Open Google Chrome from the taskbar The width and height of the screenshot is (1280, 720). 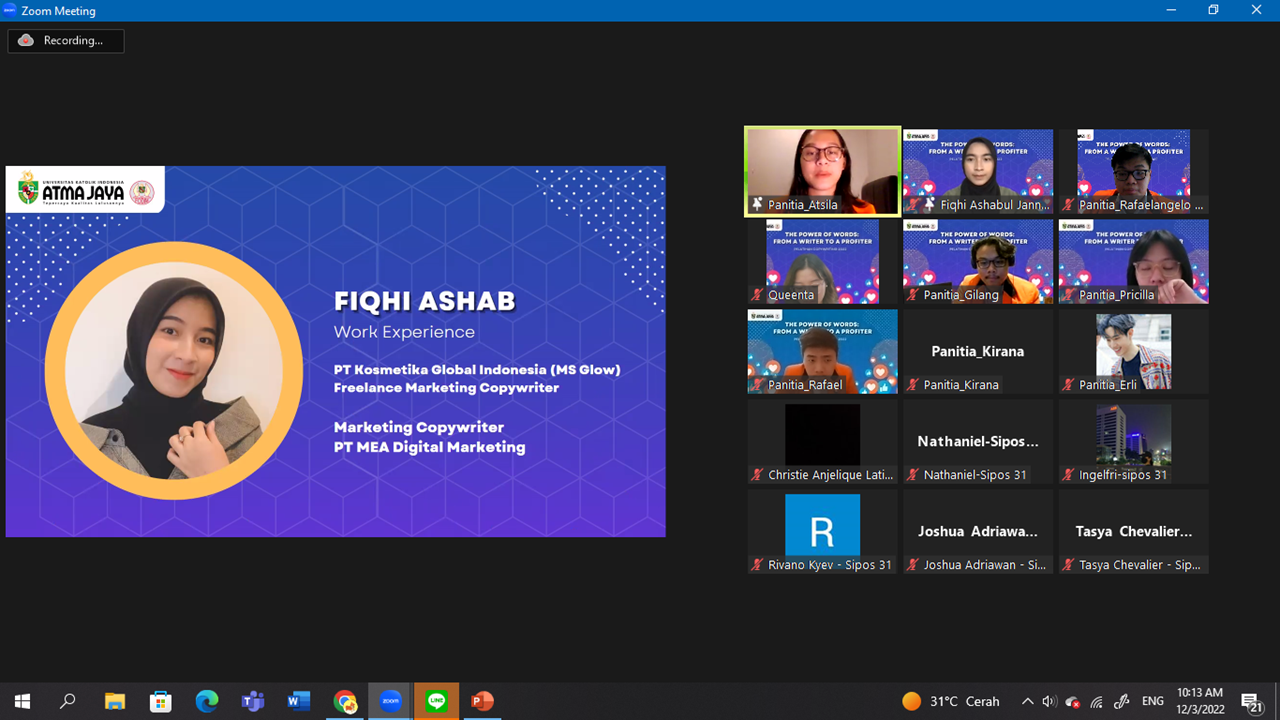[x=345, y=701]
